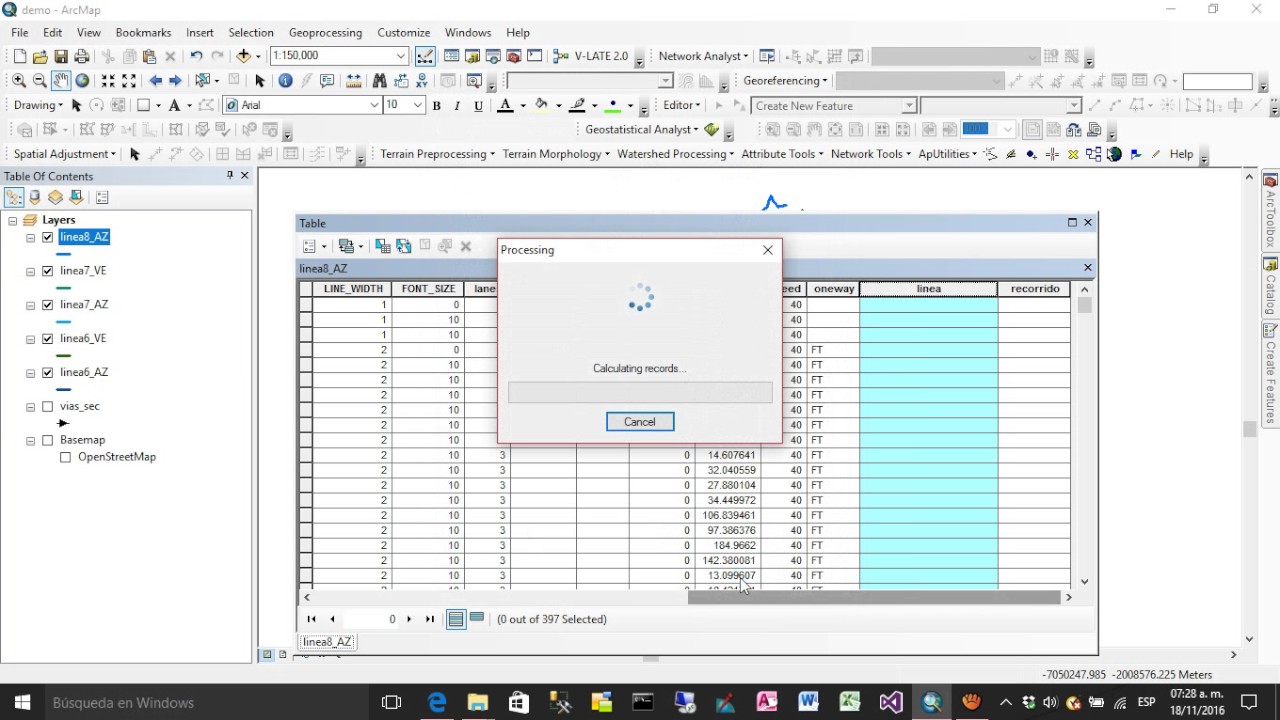Open font color A swatch
Screen dimensions: 1280x720
pyautogui.click(x=506, y=105)
